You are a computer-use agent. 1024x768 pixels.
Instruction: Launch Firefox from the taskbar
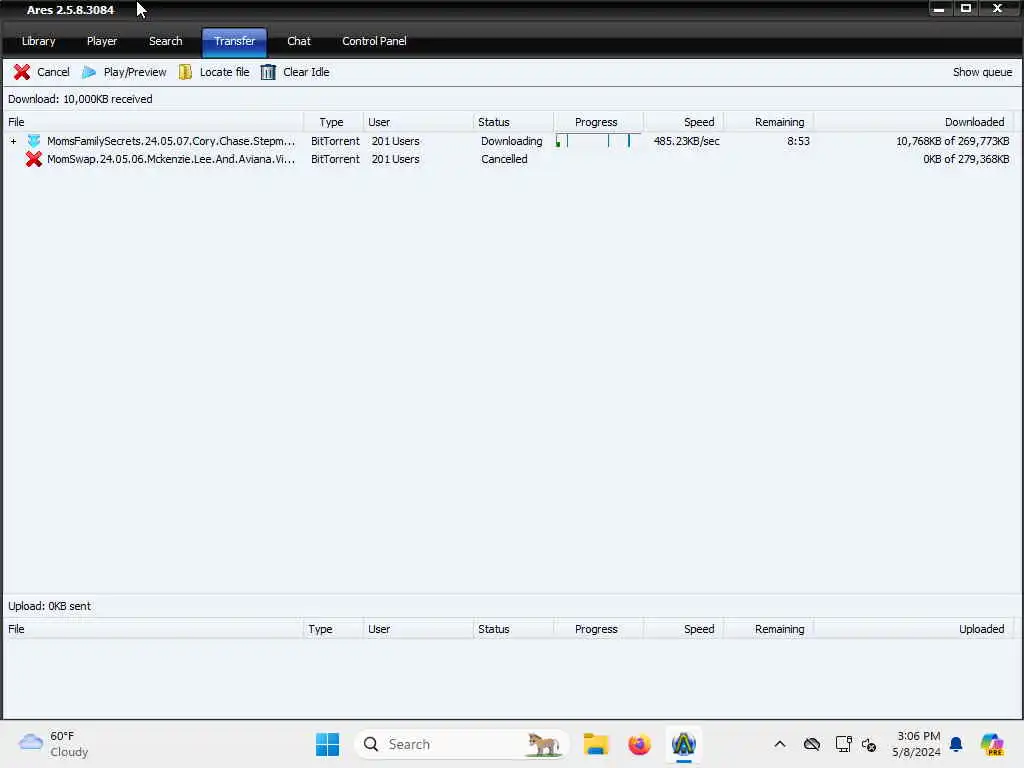click(639, 744)
